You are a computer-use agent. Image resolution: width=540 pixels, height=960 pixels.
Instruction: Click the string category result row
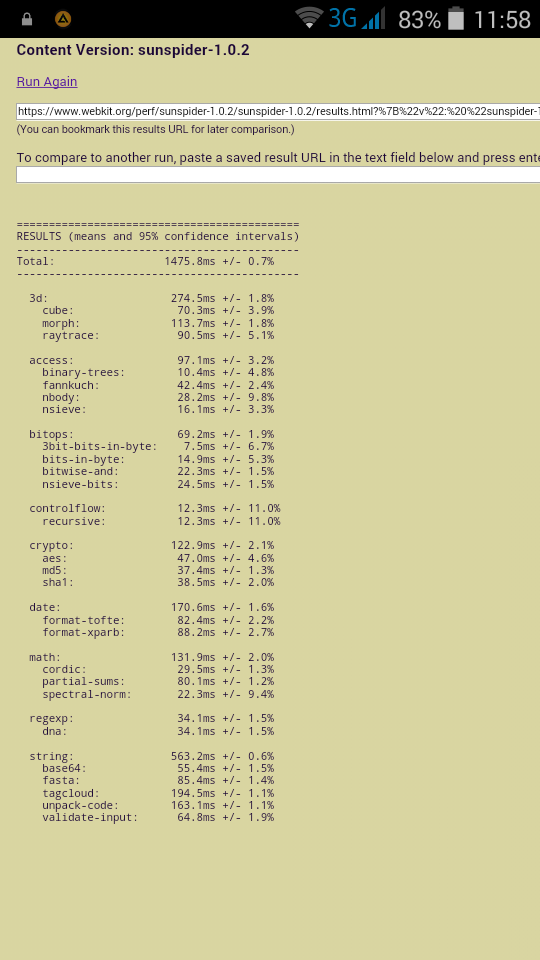tap(152, 756)
